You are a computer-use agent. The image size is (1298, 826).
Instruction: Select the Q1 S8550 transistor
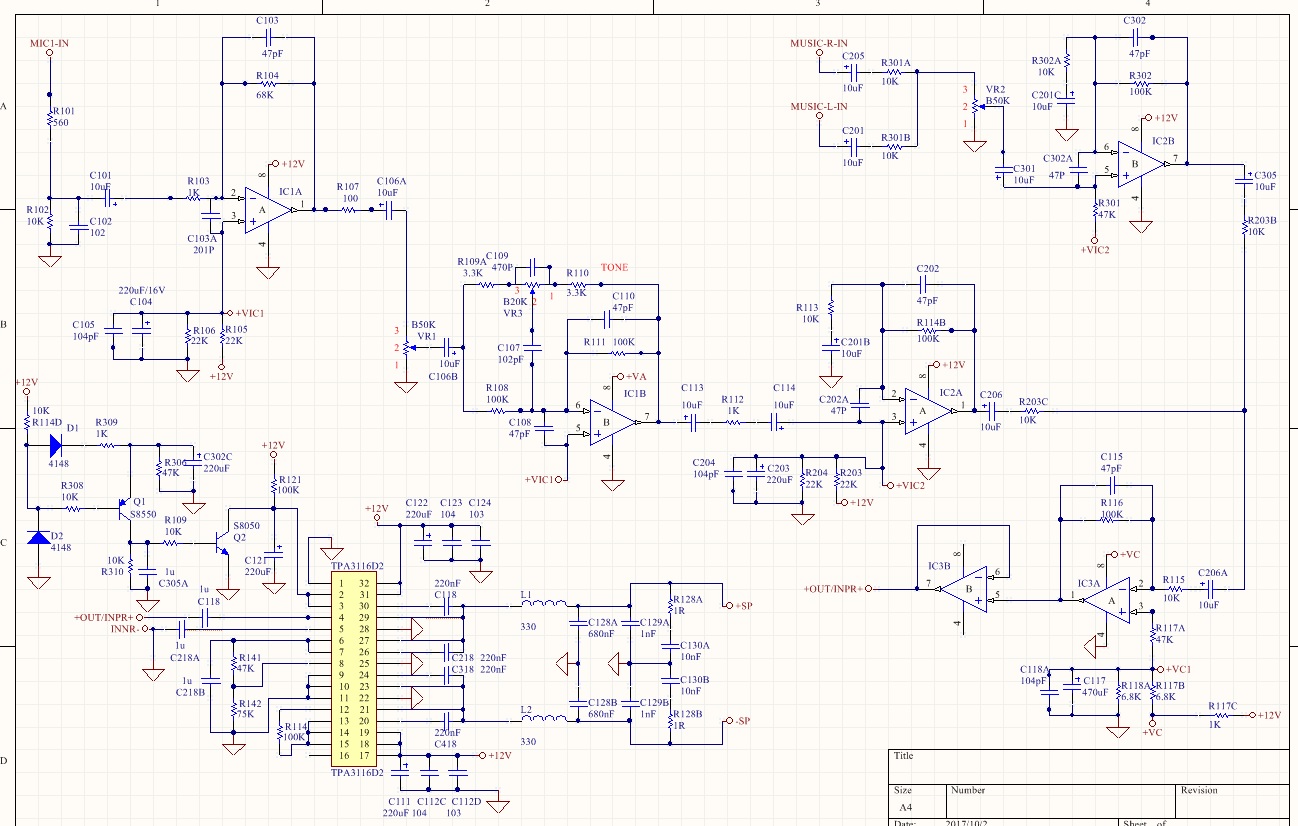coord(126,508)
